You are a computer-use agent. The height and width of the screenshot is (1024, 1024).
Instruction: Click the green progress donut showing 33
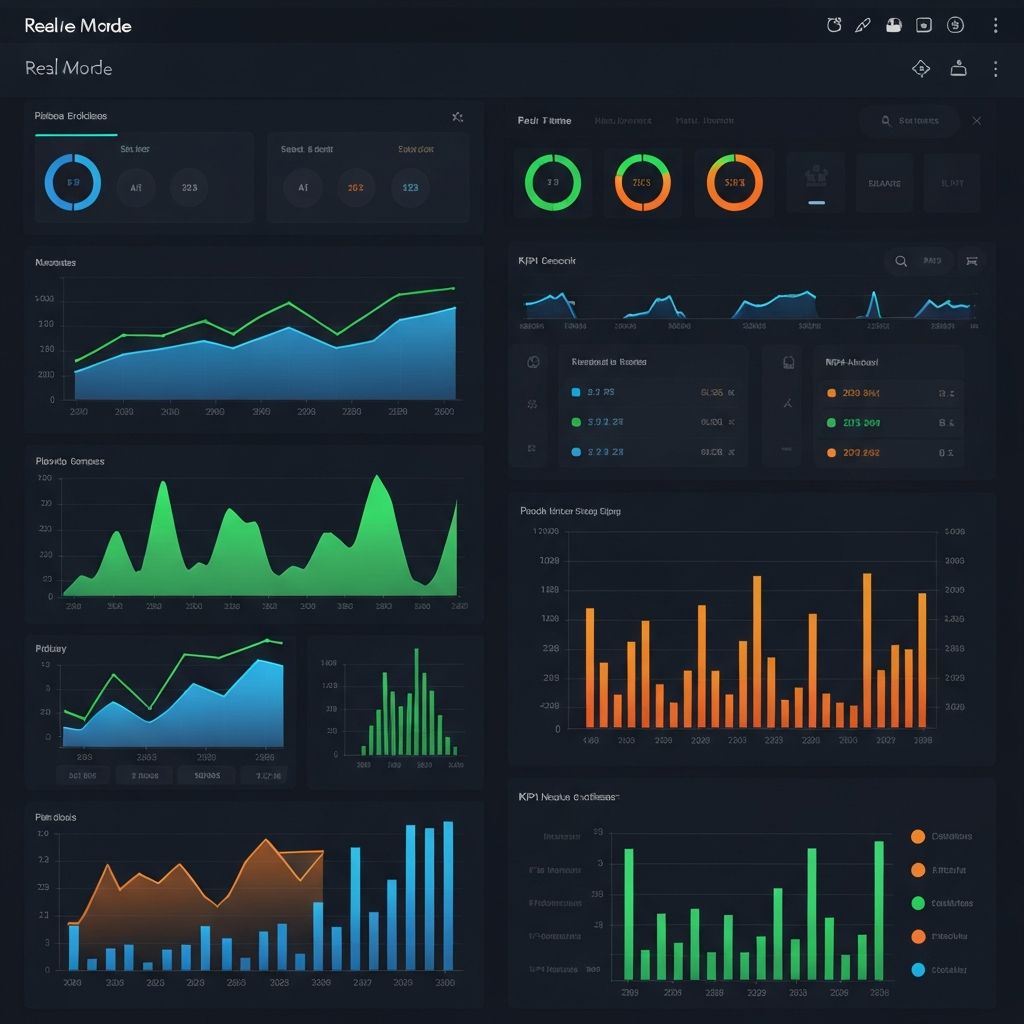[554, 183]
